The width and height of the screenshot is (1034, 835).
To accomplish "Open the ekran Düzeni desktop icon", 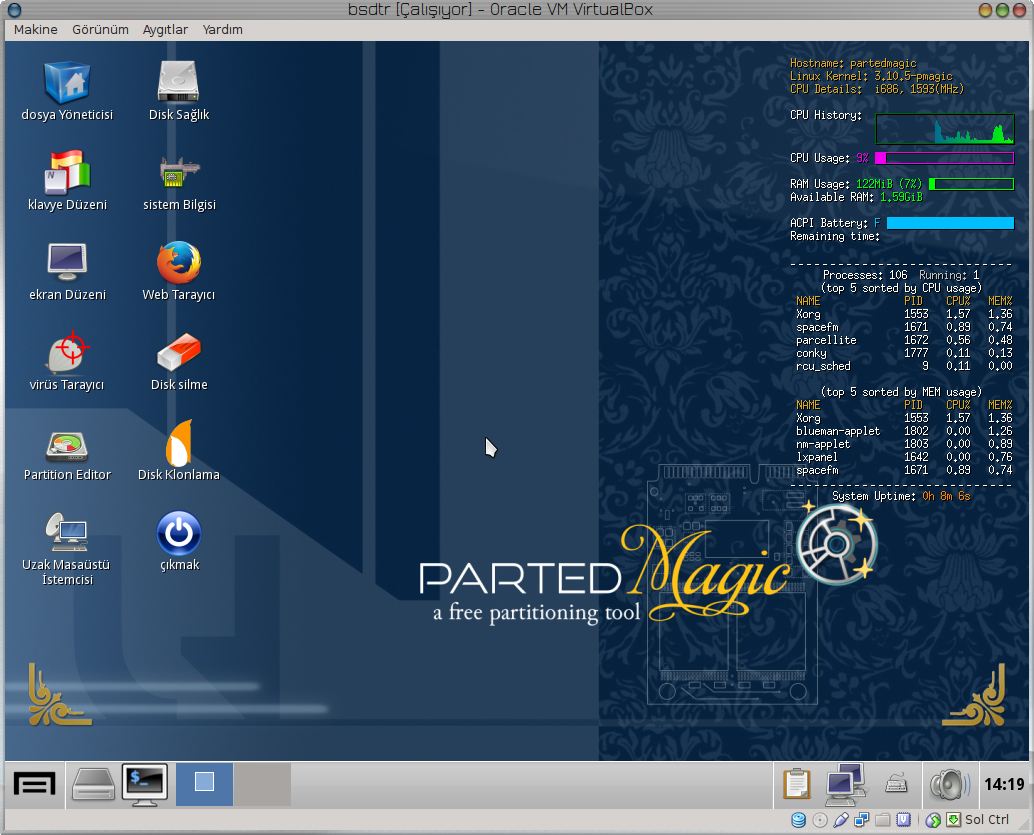I will coord(67,271).
